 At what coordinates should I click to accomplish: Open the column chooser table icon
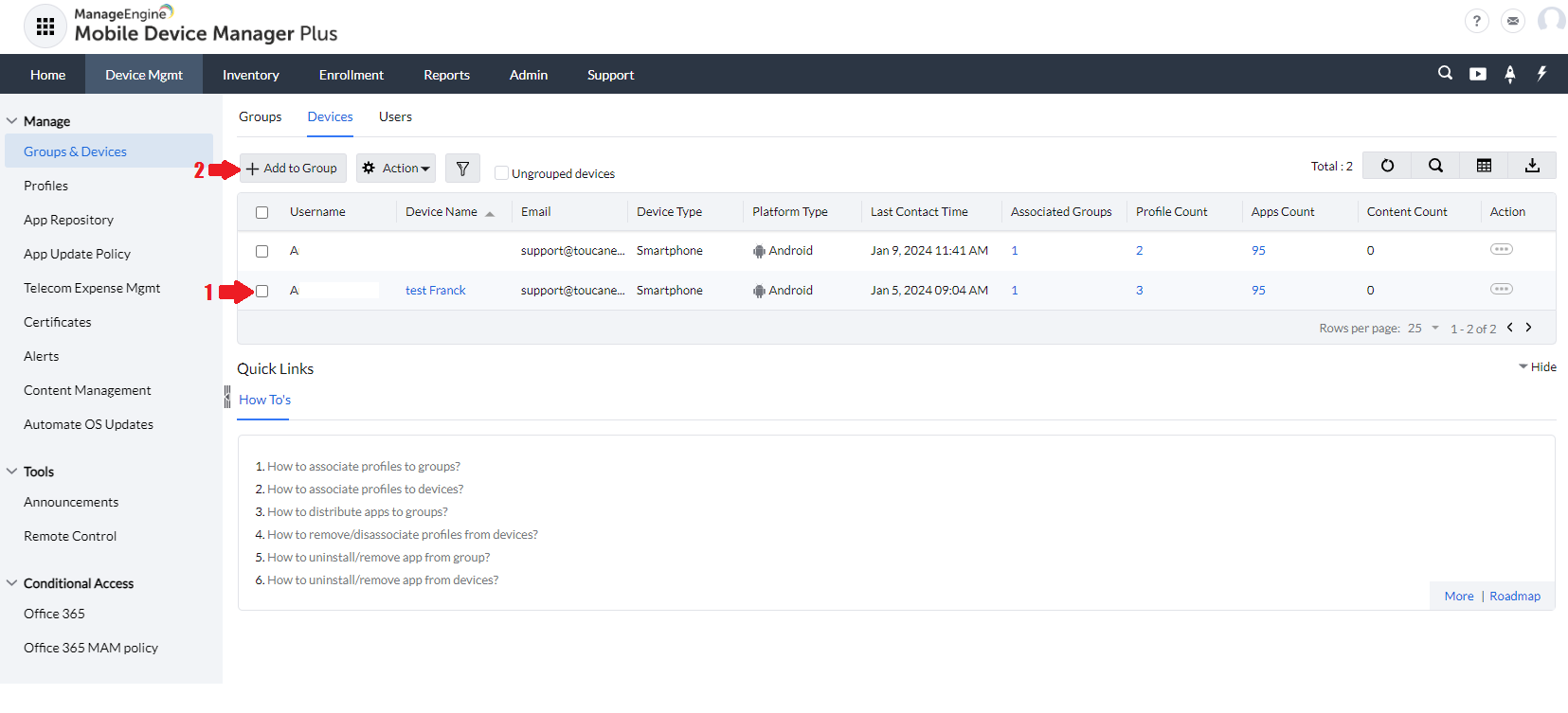(1484, 166)
